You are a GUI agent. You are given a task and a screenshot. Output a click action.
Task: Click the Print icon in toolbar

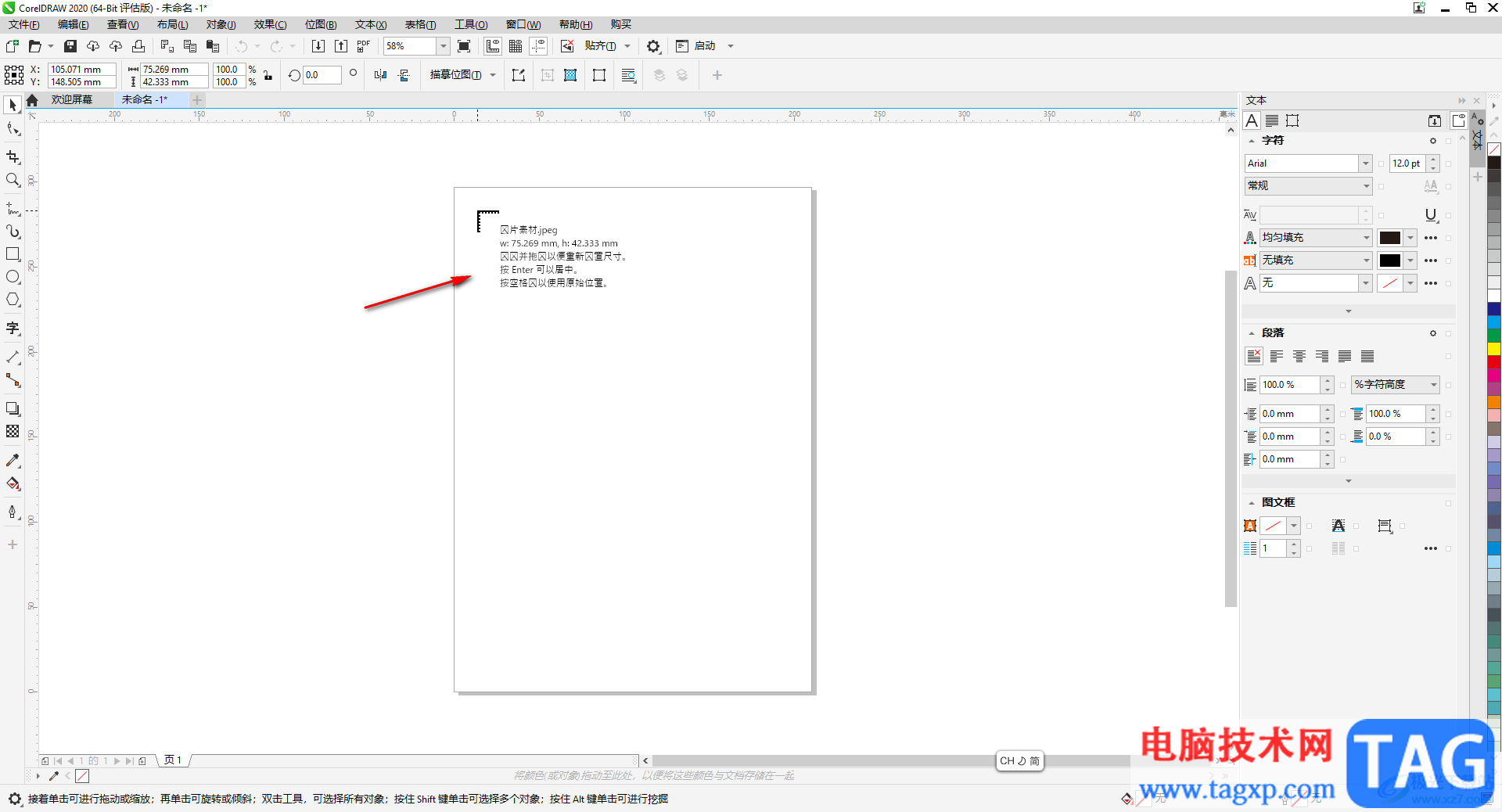138,46
